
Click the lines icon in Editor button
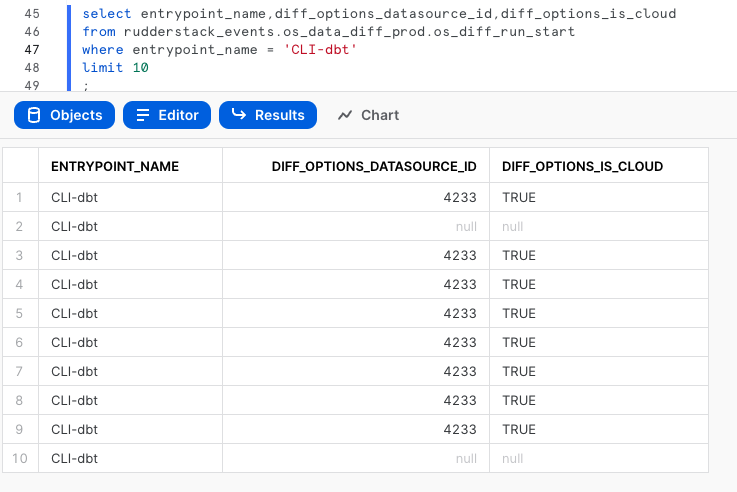(x=142, y=115)
